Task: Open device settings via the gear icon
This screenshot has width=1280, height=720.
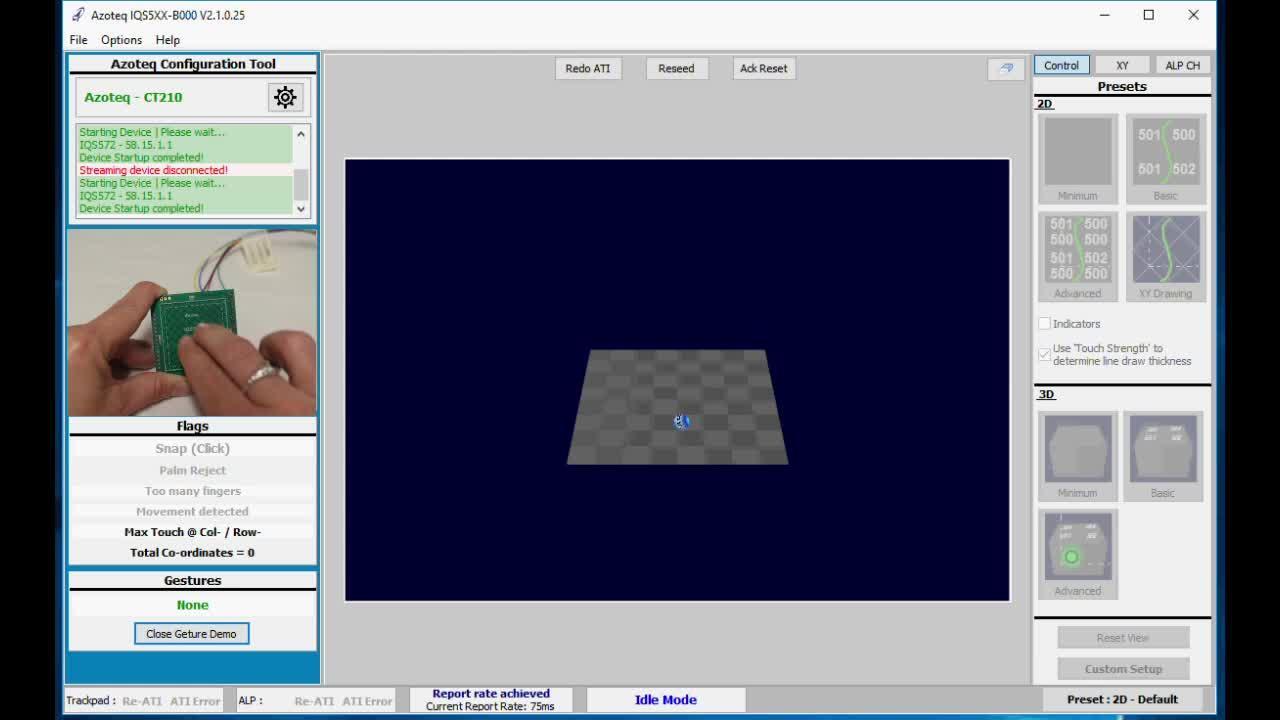Action: (x=285, y=97)
